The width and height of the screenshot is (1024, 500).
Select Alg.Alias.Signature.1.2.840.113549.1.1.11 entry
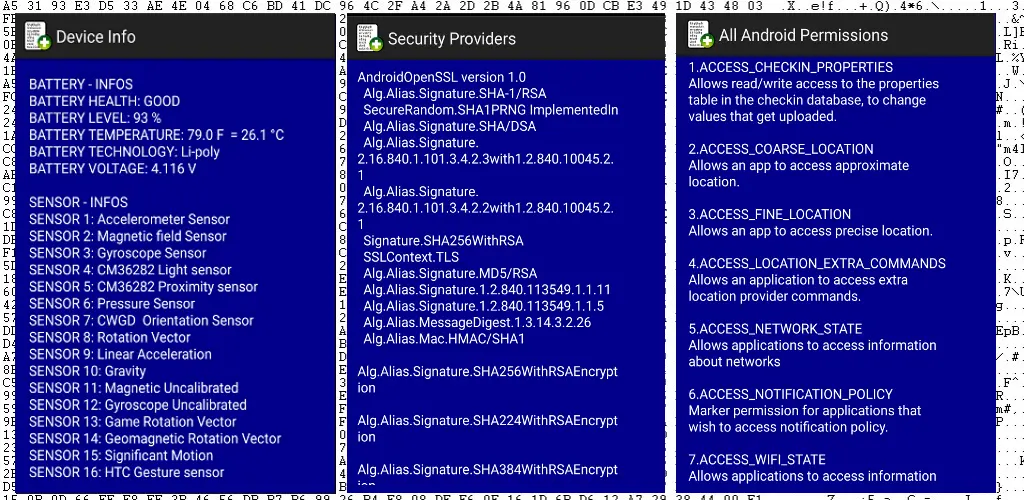pyautogui.click(x=487, y=290)
